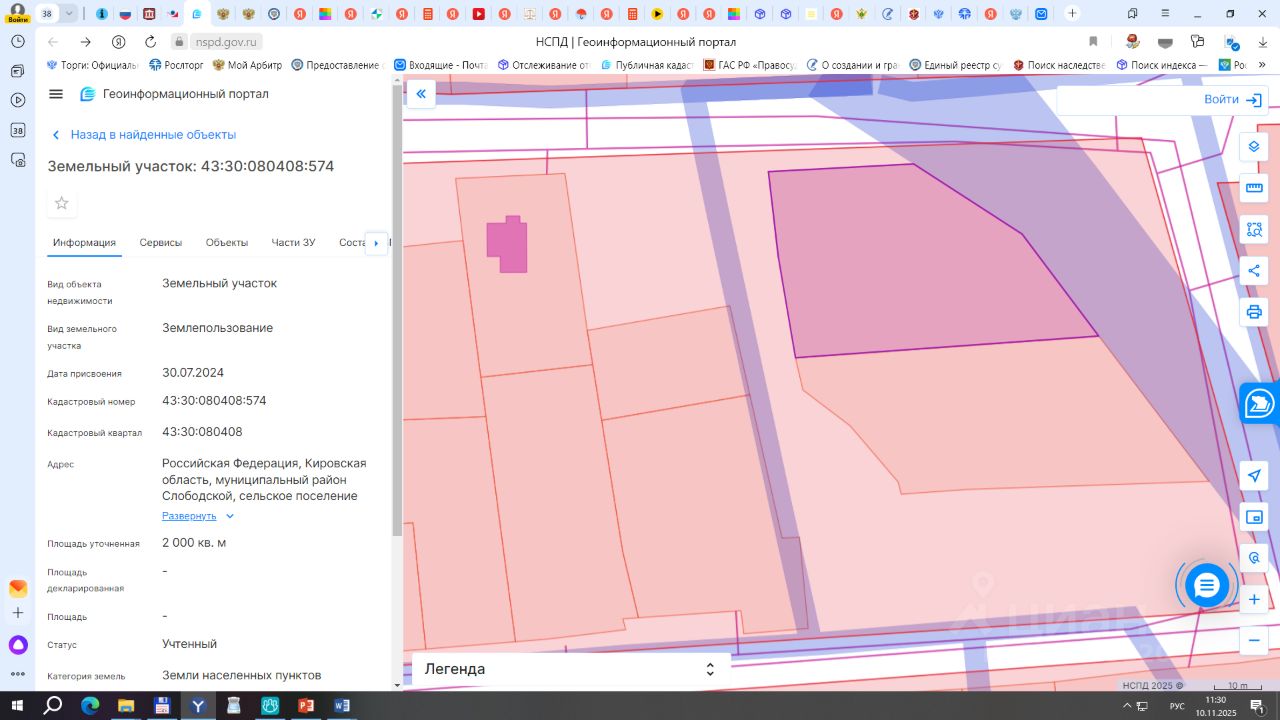The width and height of the screenshot is (1280, 720).
Task: Open the chat assistant bubble
Action: tap(1207, 585)
